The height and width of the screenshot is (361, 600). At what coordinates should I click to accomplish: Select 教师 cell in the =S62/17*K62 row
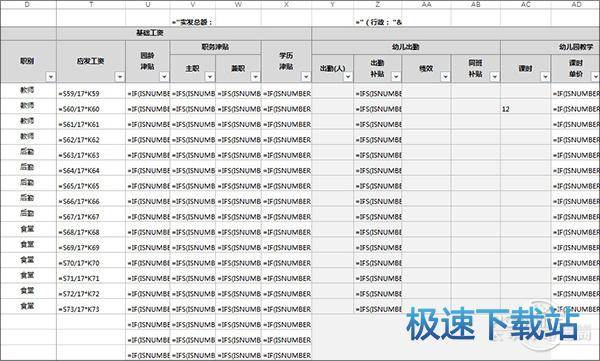(28, 137)
